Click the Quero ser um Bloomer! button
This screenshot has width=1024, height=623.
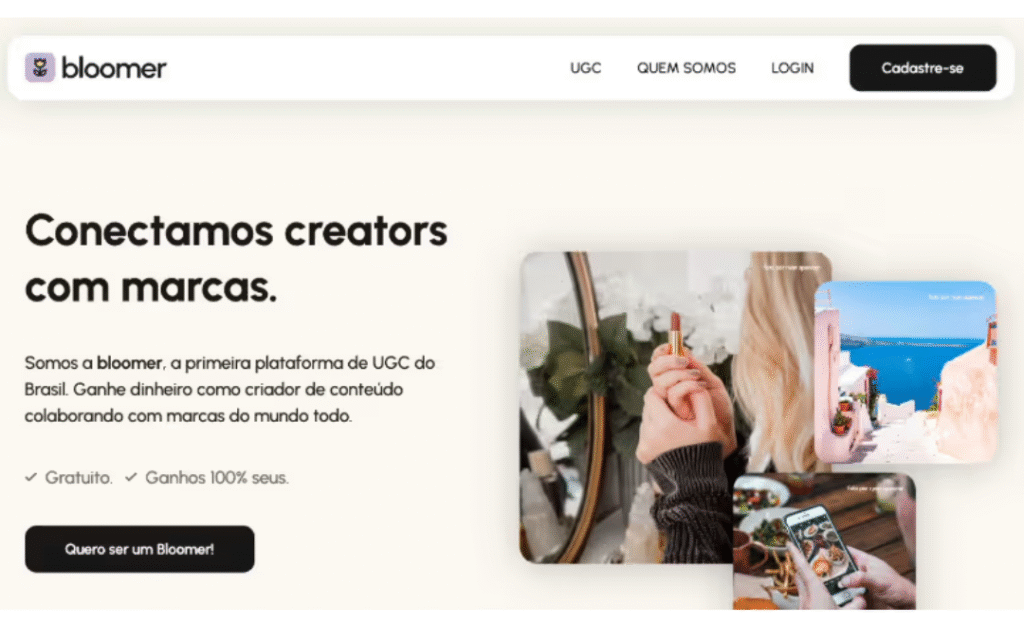140,549
